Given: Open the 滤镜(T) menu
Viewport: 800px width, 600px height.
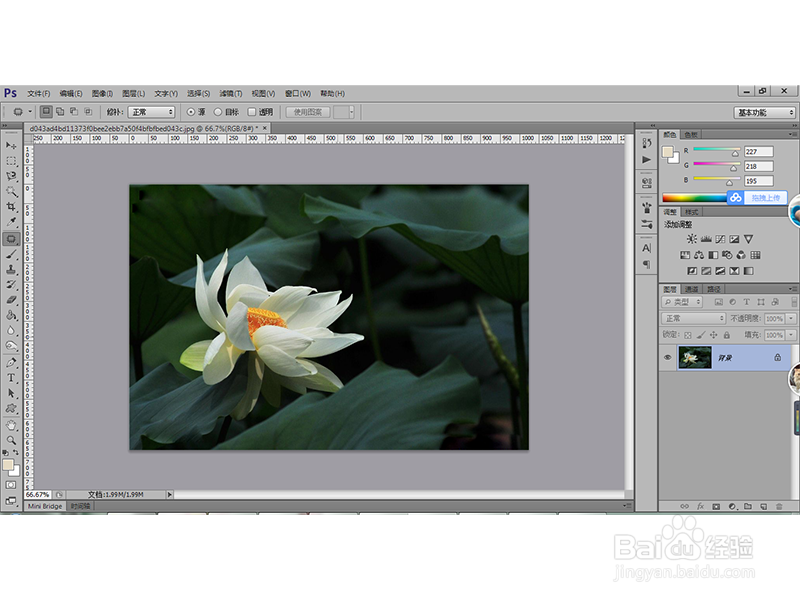Looking at the screenshot, I should 231,93.
